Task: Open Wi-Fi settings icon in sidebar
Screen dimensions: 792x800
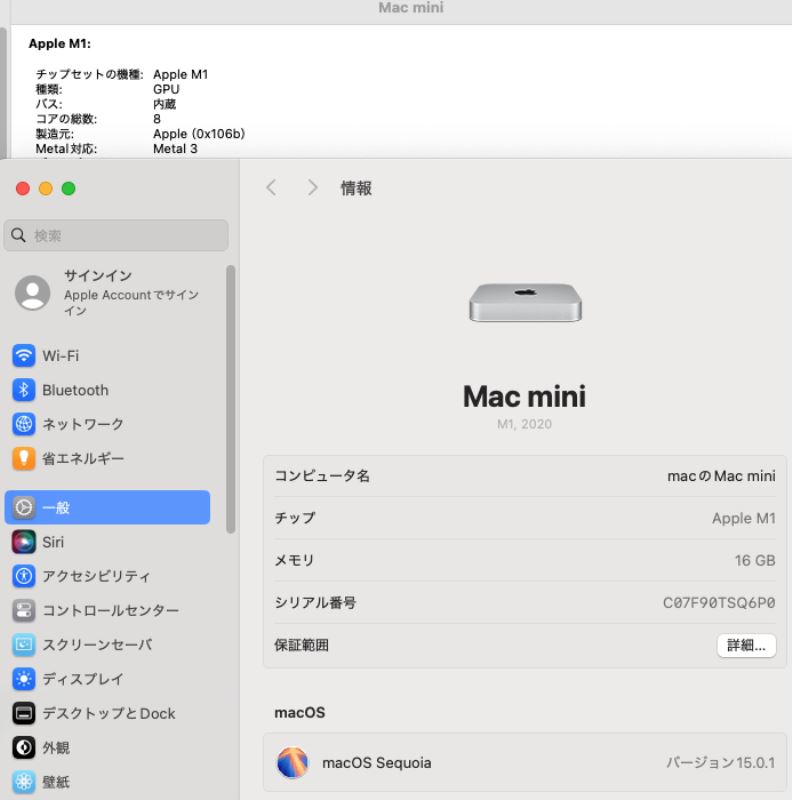Action: point(23,356)
